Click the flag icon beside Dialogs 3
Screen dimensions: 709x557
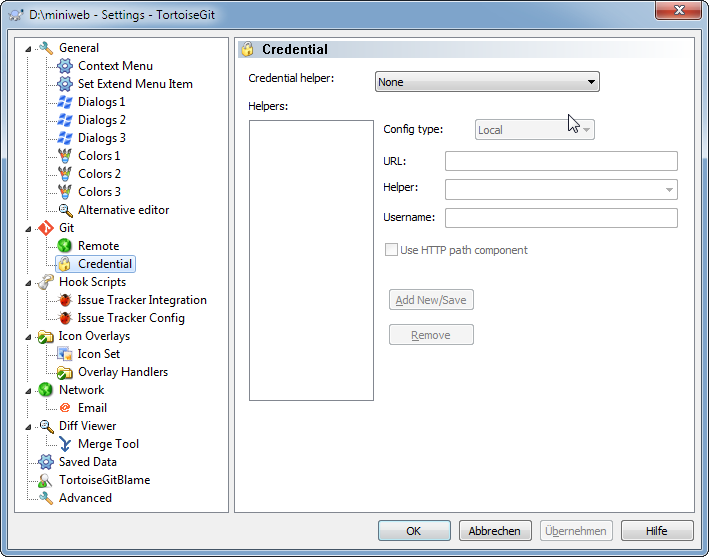[x=65, y=138]
